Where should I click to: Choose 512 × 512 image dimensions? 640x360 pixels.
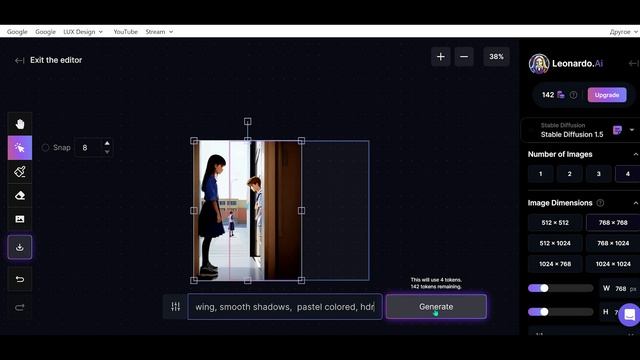[555, 223]
